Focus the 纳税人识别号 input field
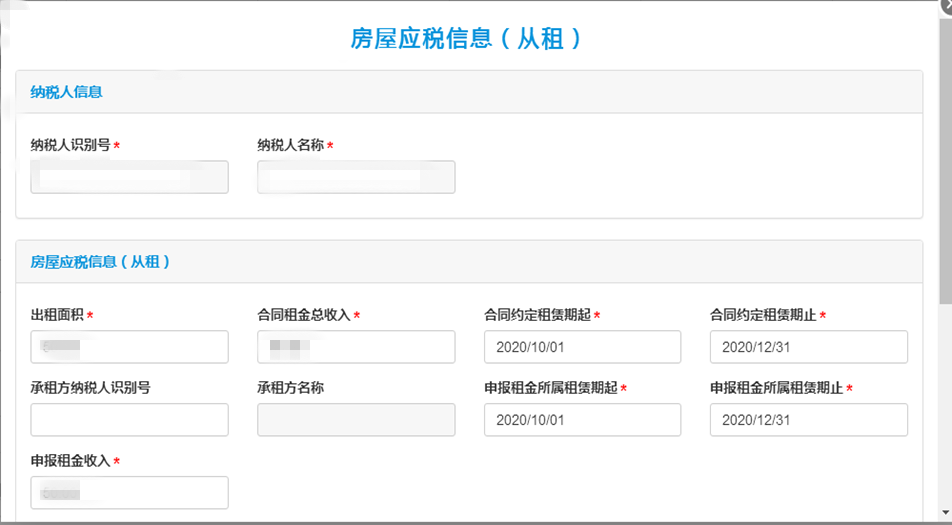The height and width of the screenshot is (525, 952). tap(129, 177)
